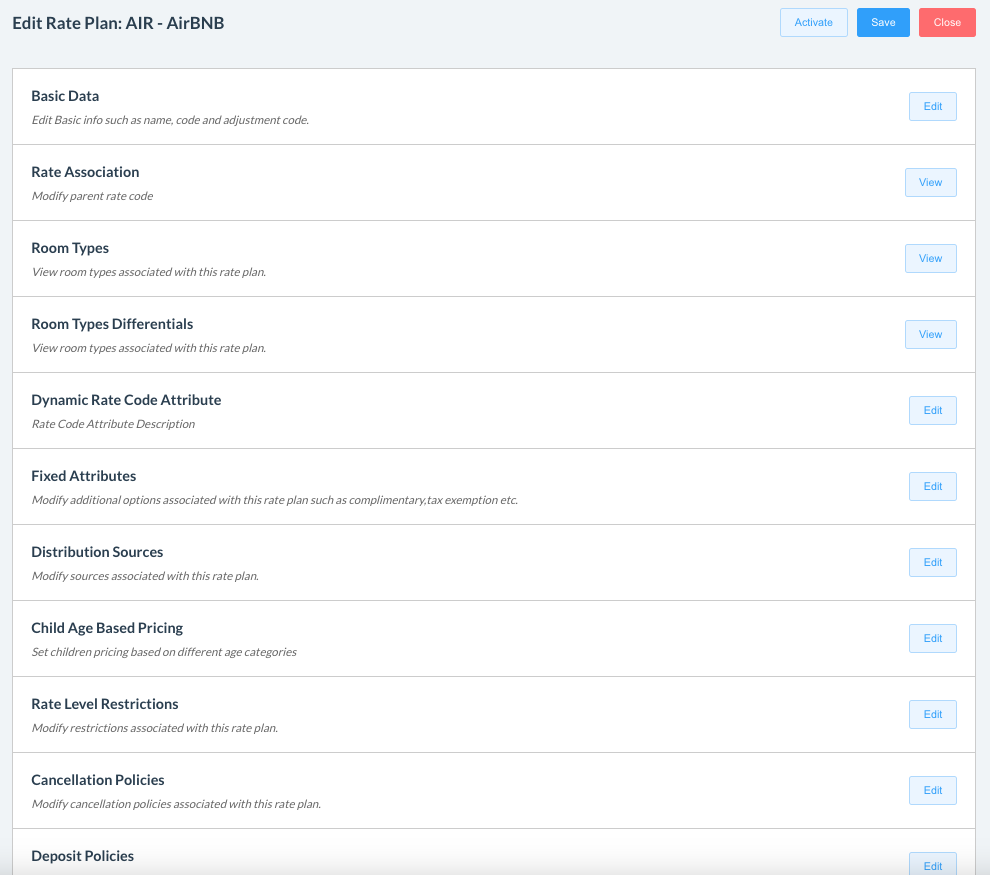Click the Edit Rate Plan page title
The height and width of the screenshot is (875, 990).
coord(119,22)
